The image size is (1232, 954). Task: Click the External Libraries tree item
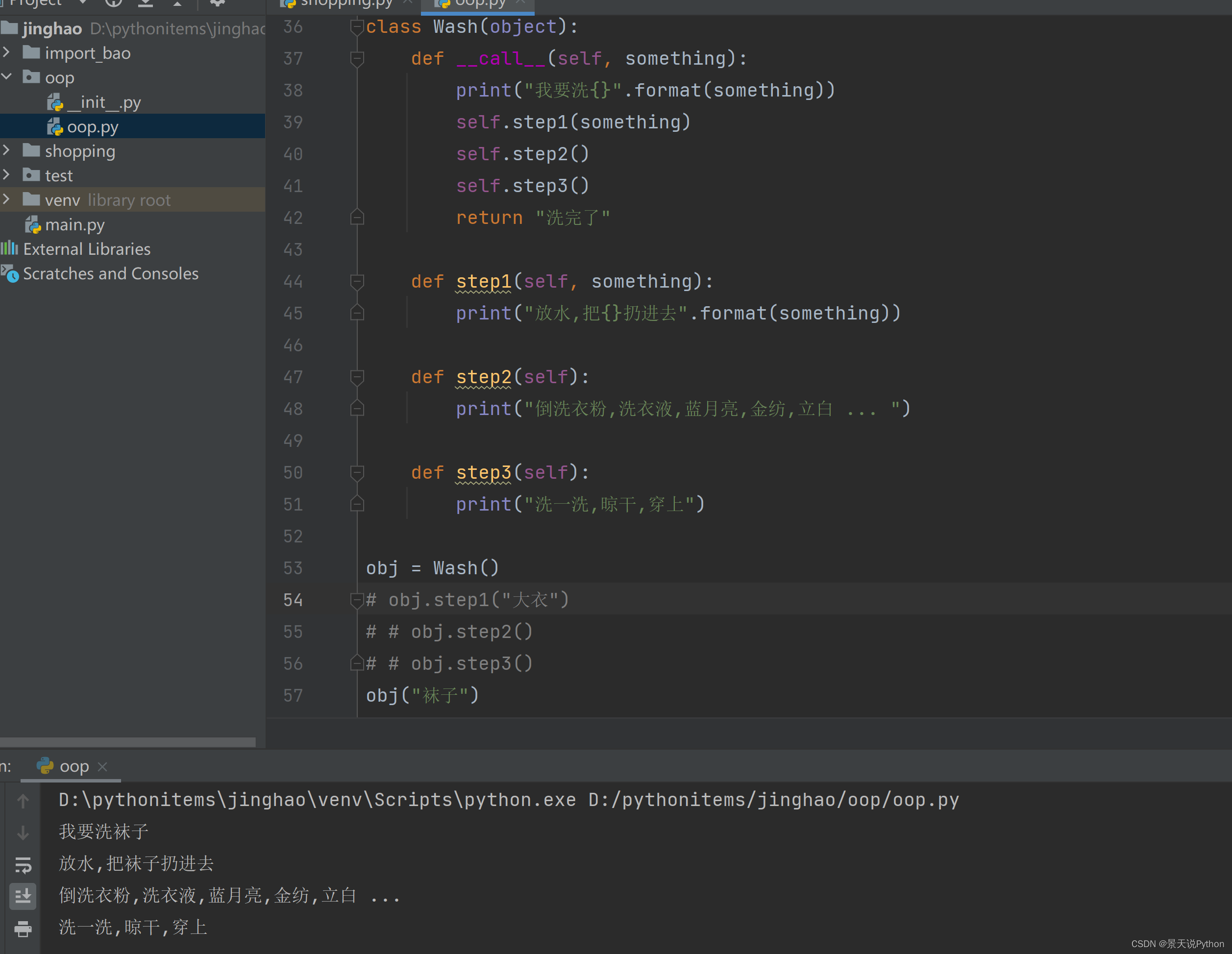pos(88,248)
